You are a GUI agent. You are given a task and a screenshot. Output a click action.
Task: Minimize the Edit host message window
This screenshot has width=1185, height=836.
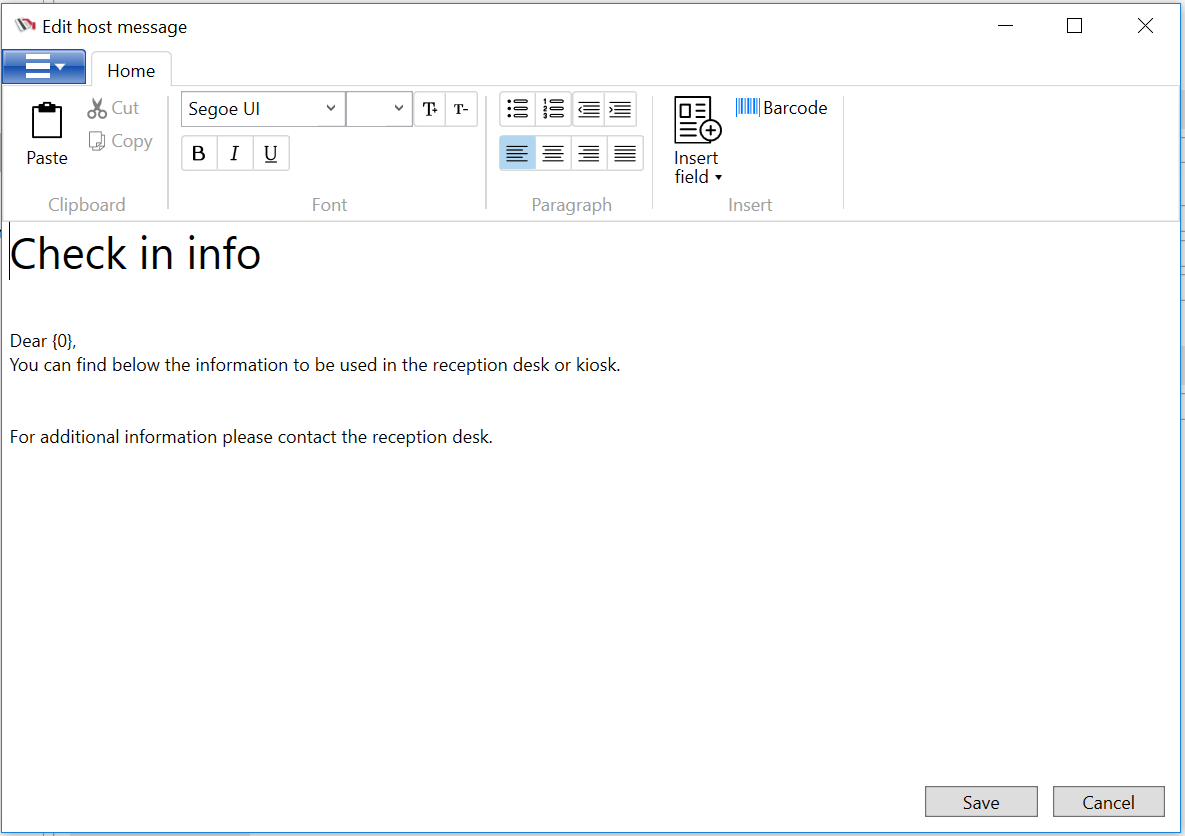(1005, 26)
